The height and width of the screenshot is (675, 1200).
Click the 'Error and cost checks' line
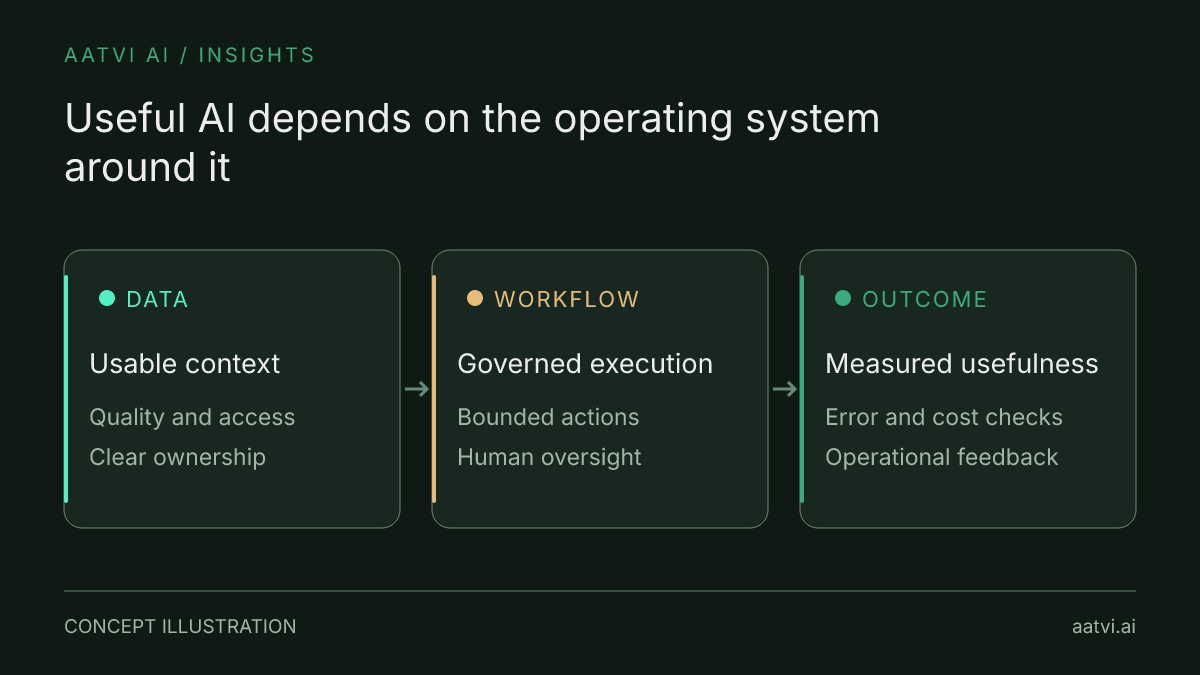tap(944, 417)
